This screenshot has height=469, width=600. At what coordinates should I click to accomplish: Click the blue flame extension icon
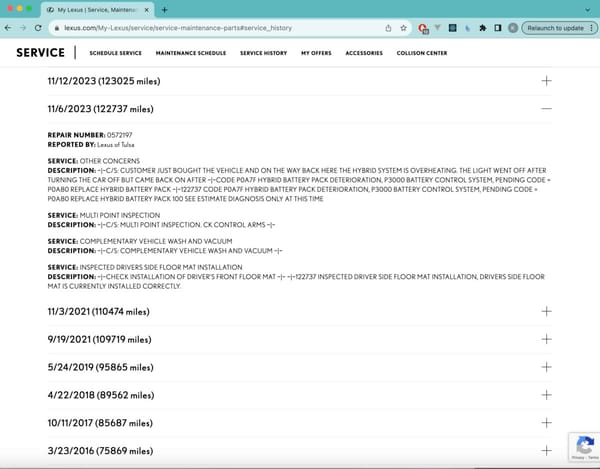467,28
